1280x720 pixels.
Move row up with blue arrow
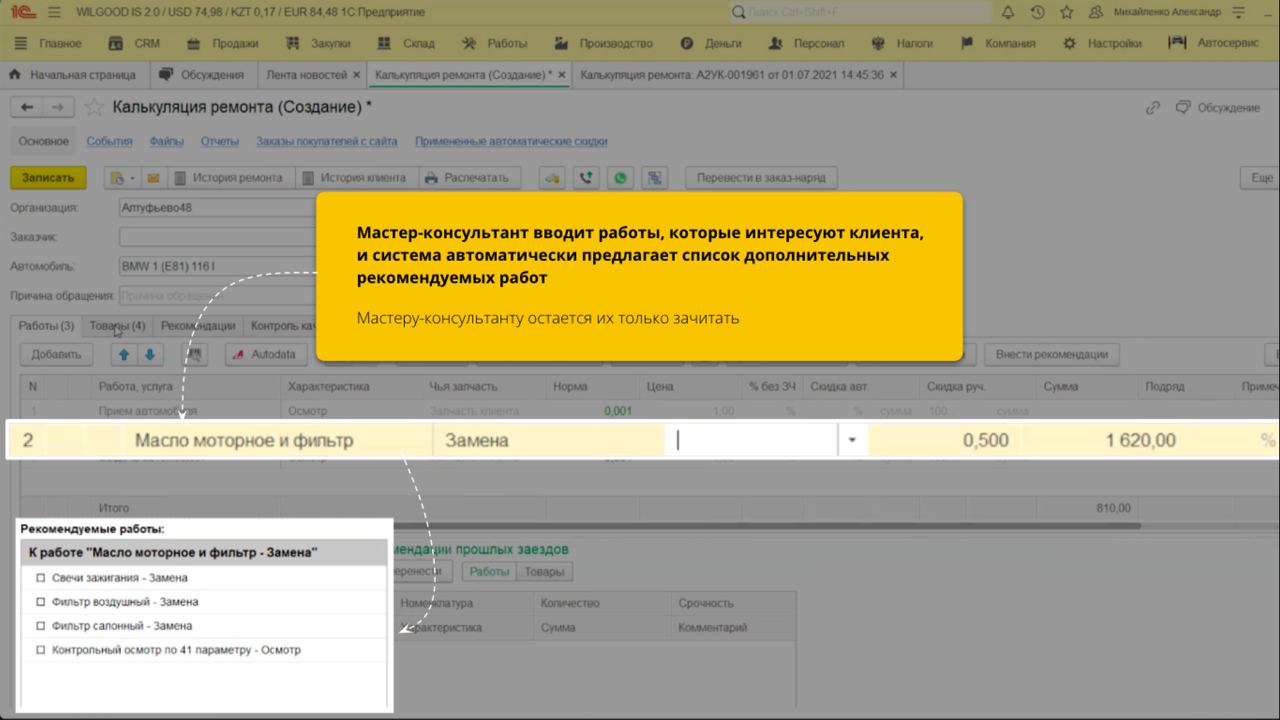point(124,354)
